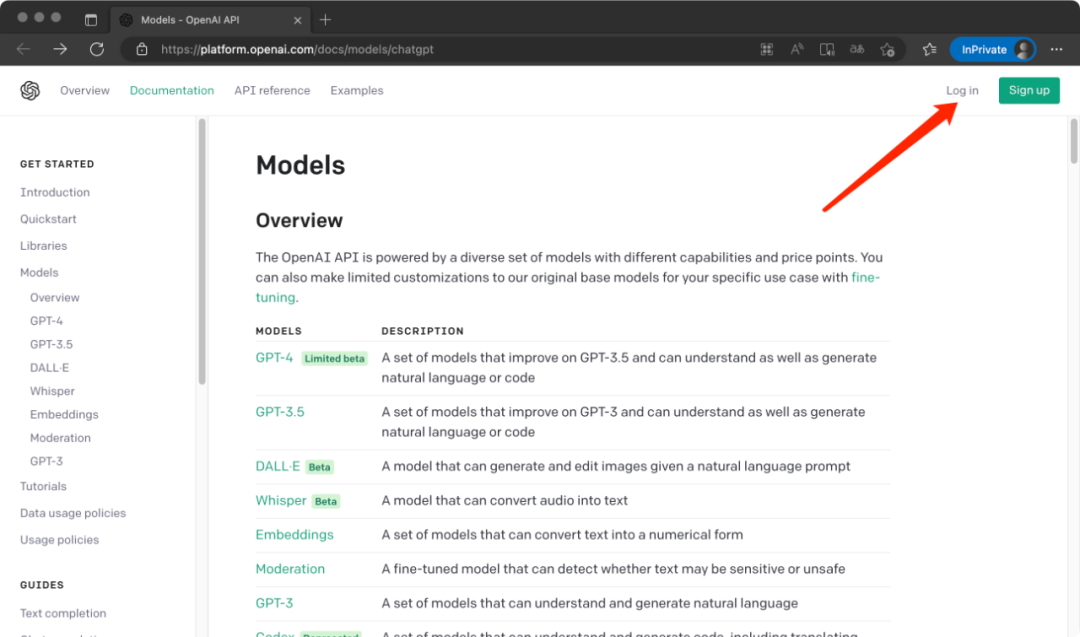The height and width of the screenshot is (637, 1080).
Task: Add this page to favorites star icon
Action: (887, 49)
